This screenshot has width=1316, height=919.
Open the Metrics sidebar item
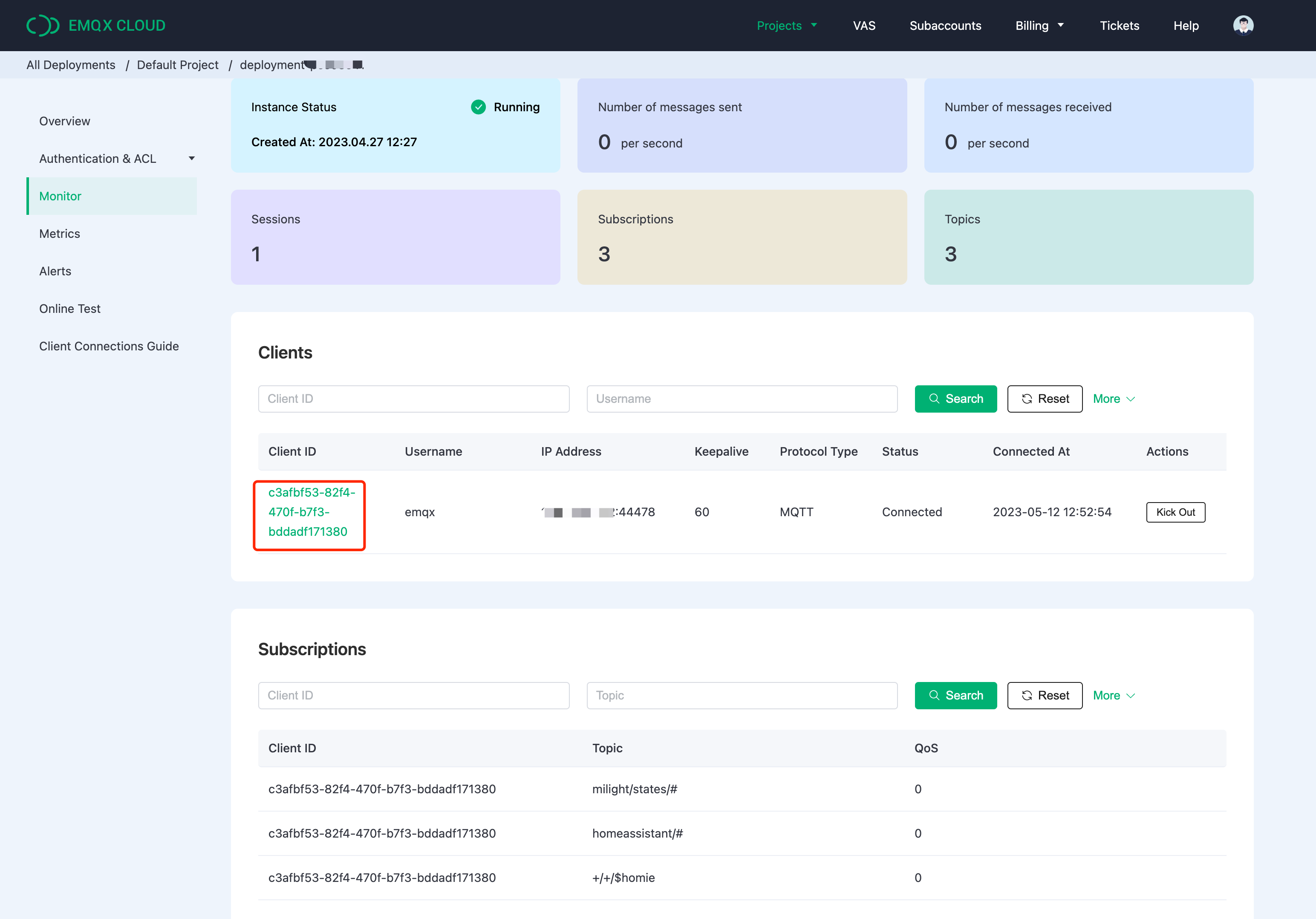pyautogui.click(x=60, y=233)
